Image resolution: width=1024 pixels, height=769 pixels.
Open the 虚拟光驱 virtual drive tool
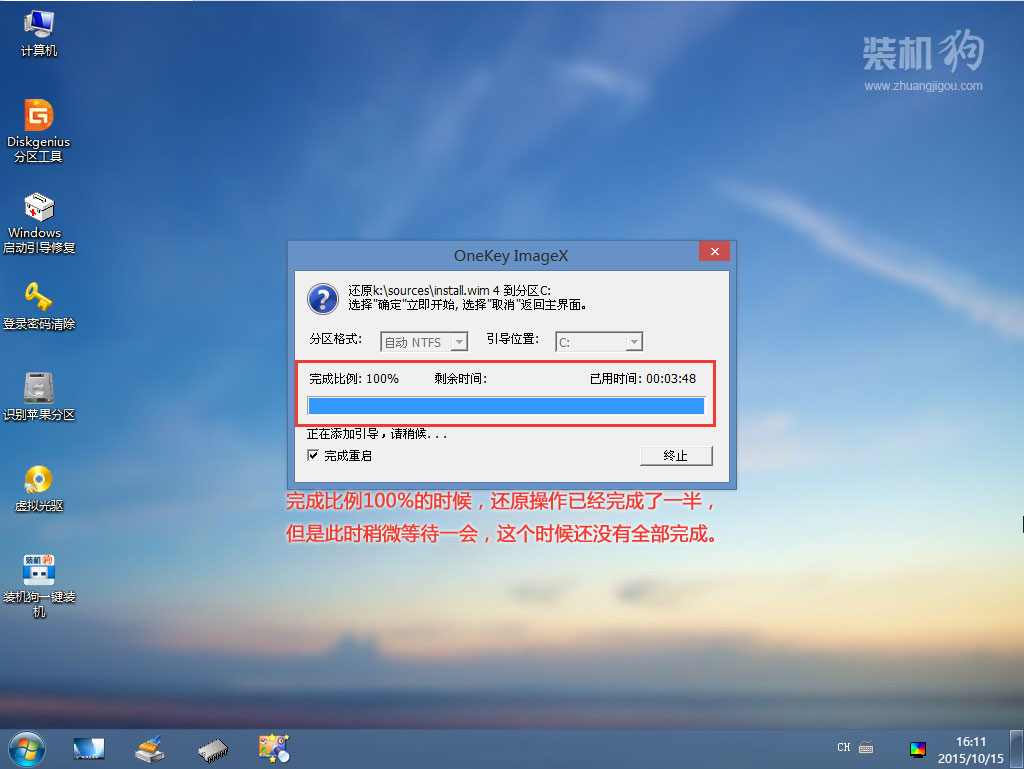pyautogui.click(x=38, y=480)
